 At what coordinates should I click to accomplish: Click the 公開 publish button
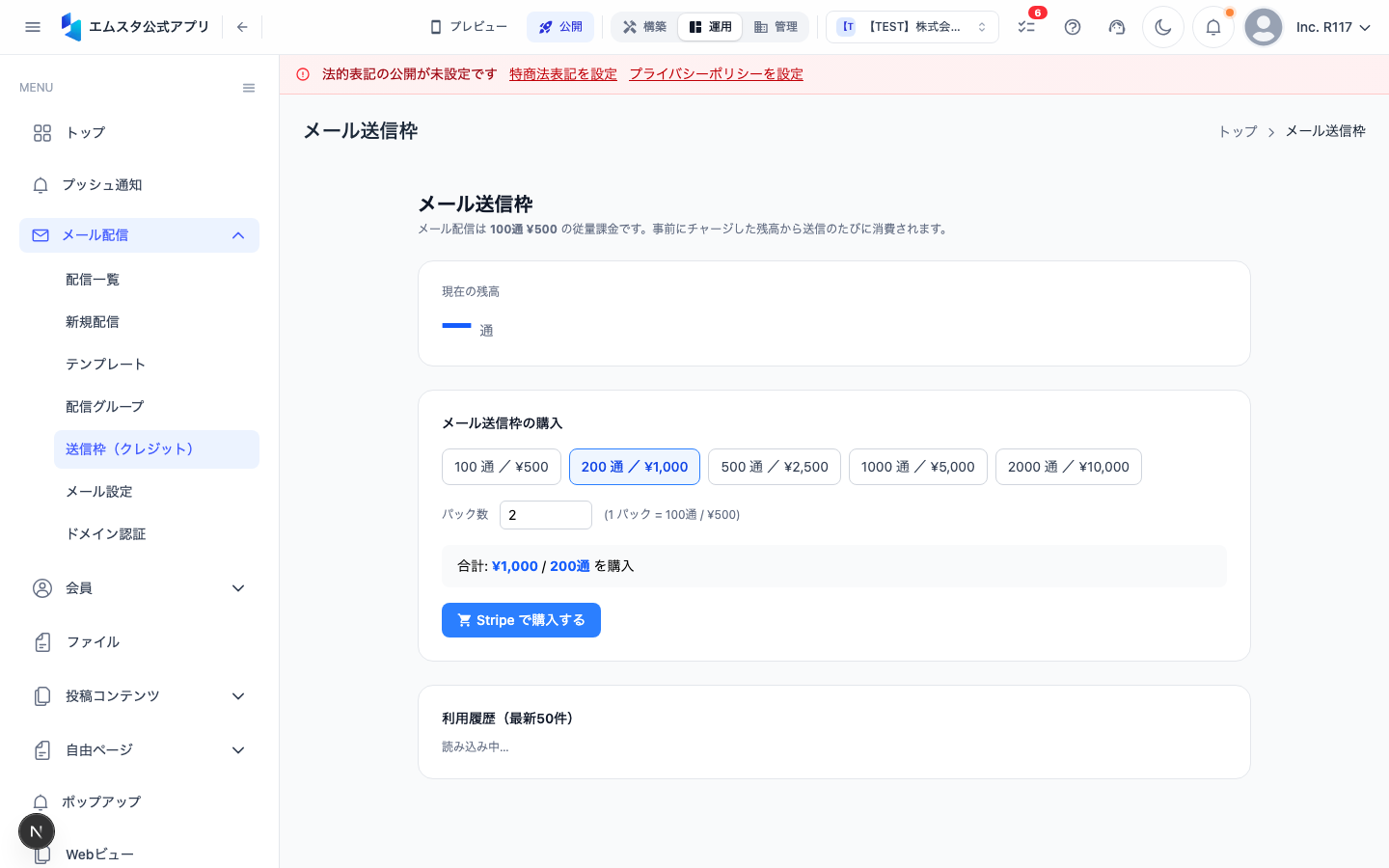pos(560,27)
